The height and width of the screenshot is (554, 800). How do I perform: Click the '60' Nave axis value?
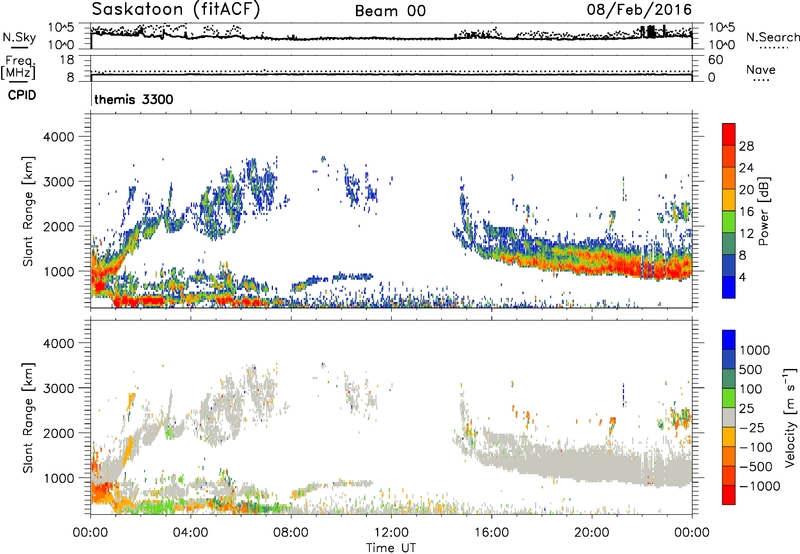point(715,60)
